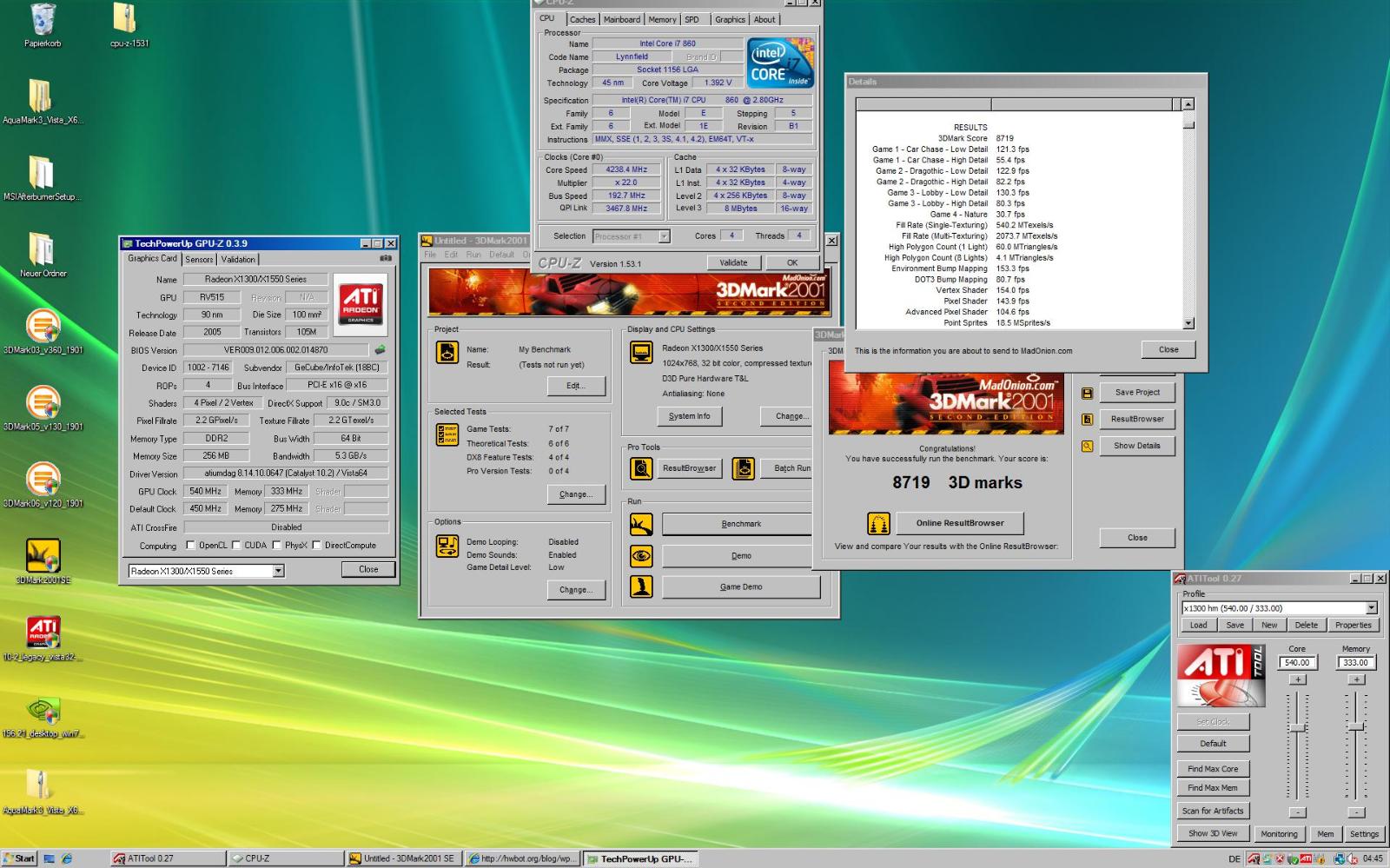Open the CPU-Z Processor selection dropdown
The image size is (1390, 868).
pyautogui.click(x=664, y=236)
